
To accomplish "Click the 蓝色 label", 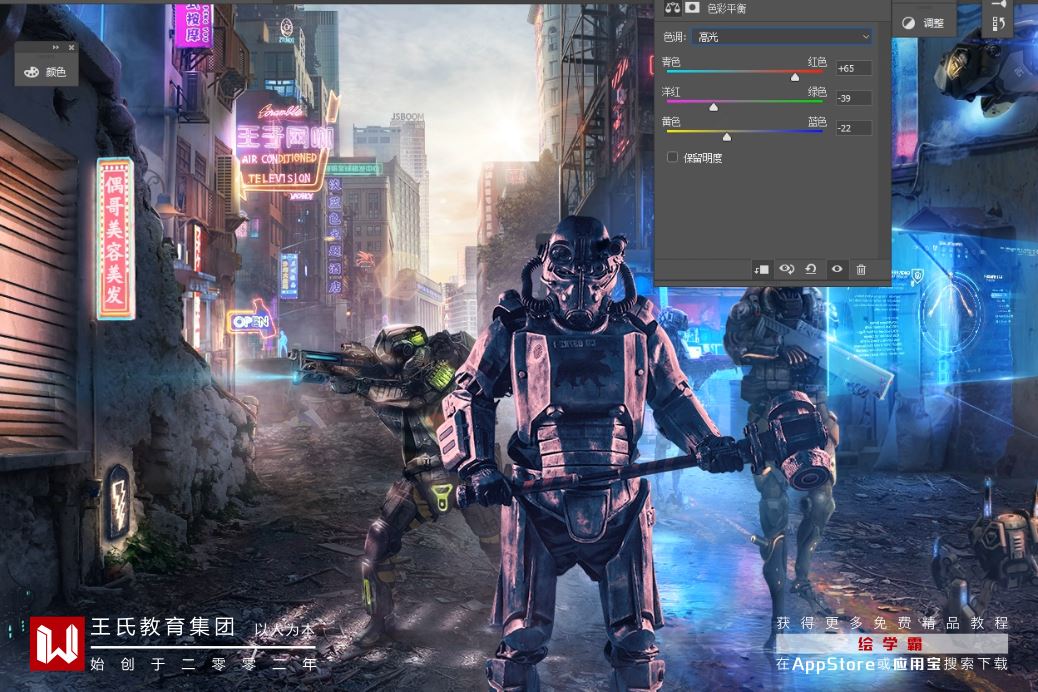I will (x=817, y=121).
